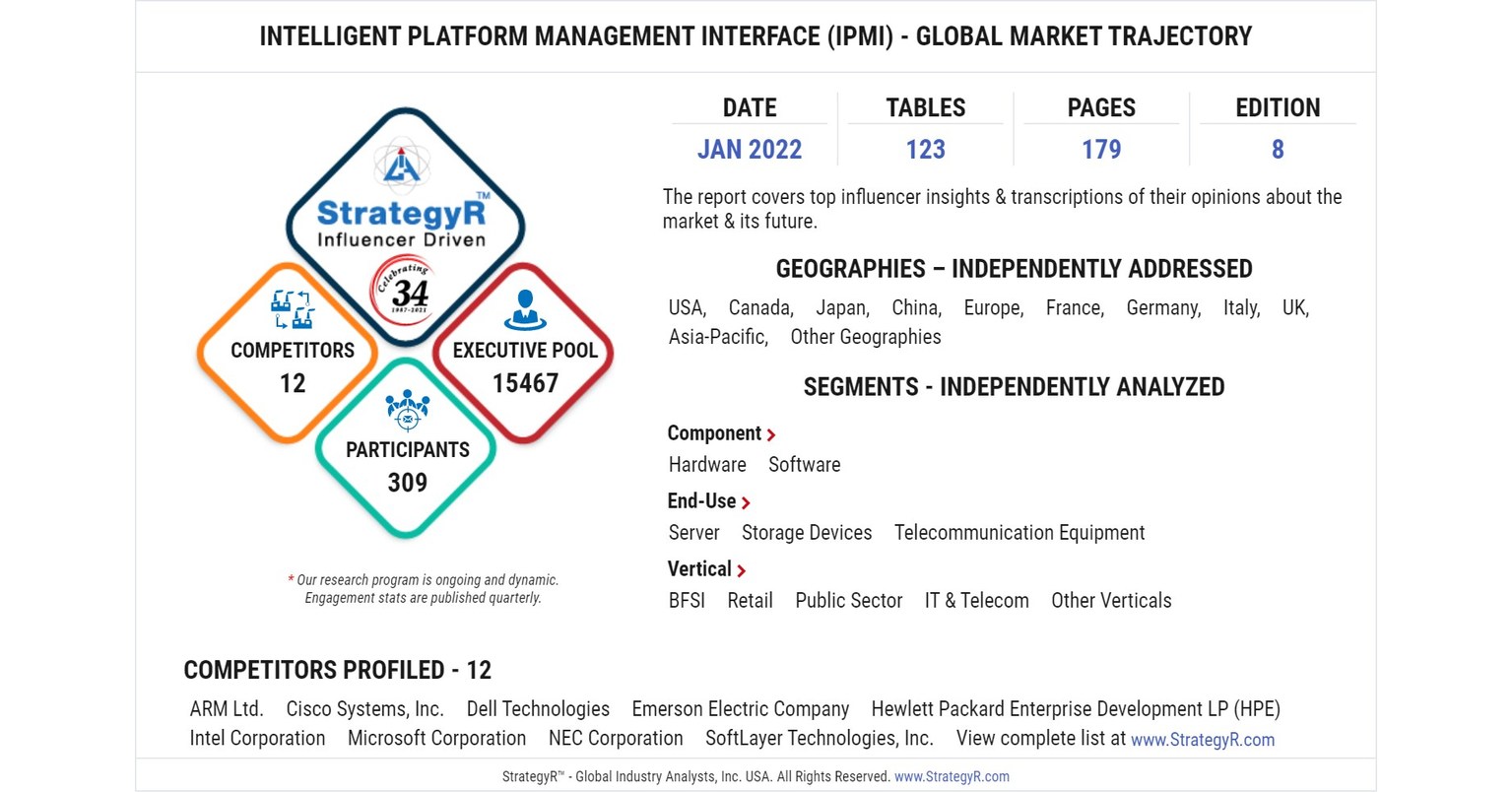Select Hardware under Component

click(x=707, y=464)
